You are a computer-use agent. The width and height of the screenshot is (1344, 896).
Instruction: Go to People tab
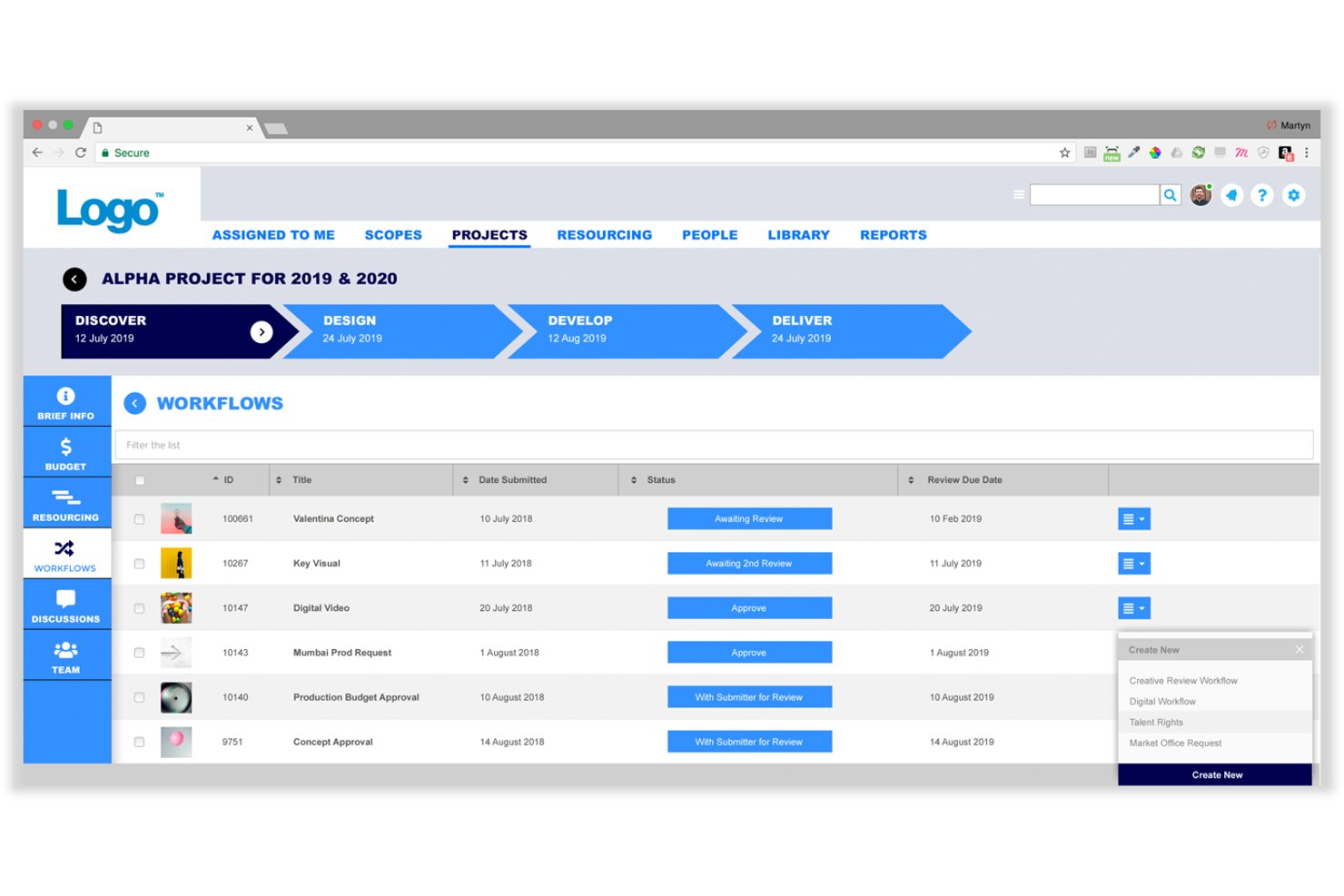710,235
